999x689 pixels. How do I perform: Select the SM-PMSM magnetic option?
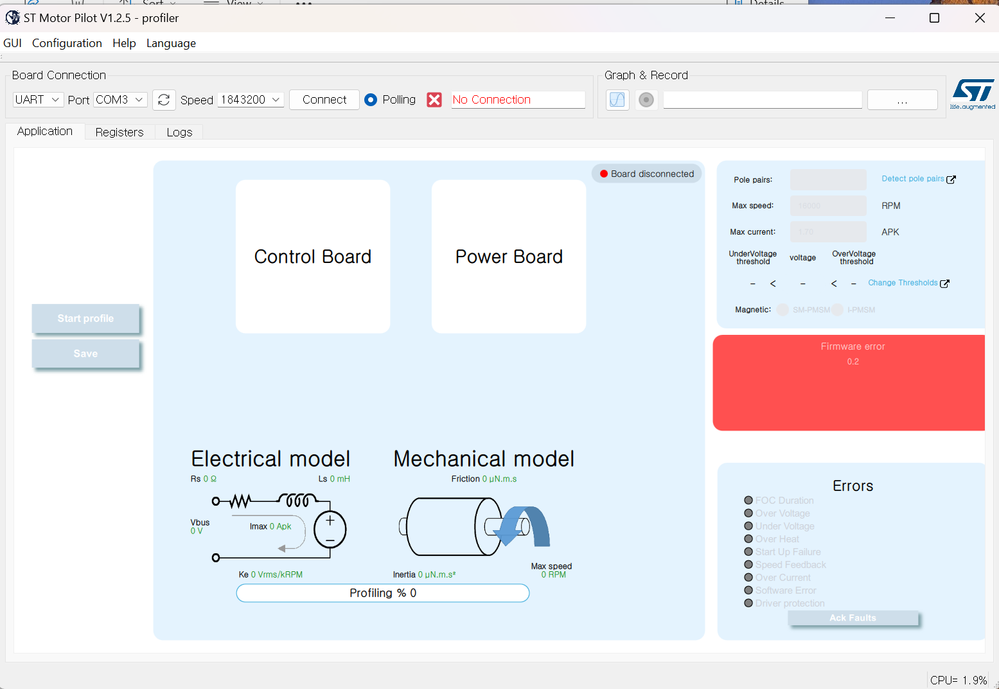point(783,310)
